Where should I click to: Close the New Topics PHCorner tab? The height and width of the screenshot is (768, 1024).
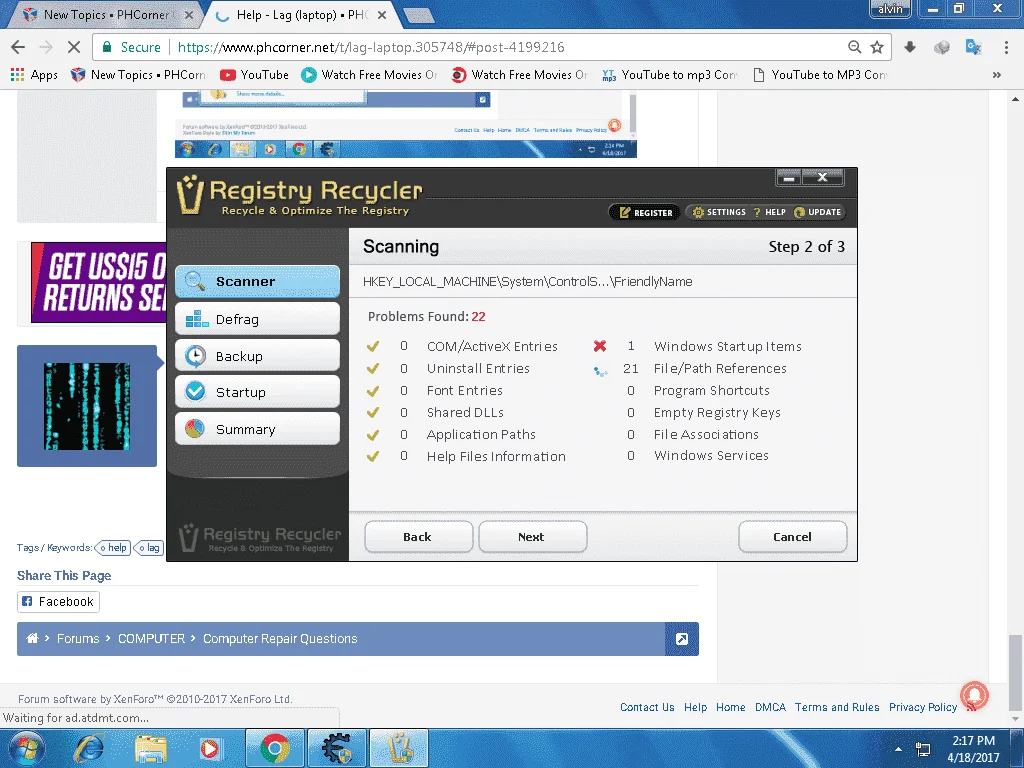[x=188, y=14]
